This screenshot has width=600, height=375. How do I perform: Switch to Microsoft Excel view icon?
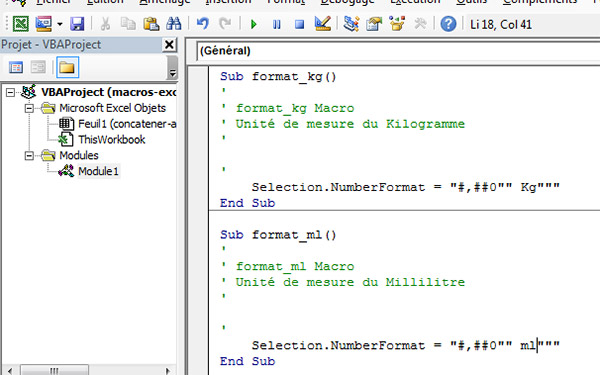(x=20, y=24)
